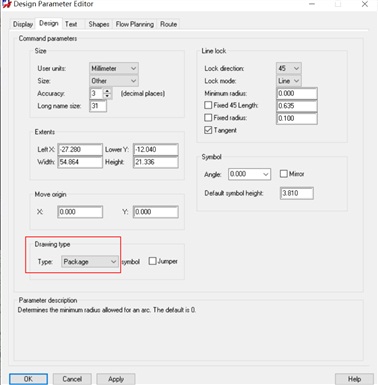Click the OK button
378x385 pixels.
pos(28,379)
